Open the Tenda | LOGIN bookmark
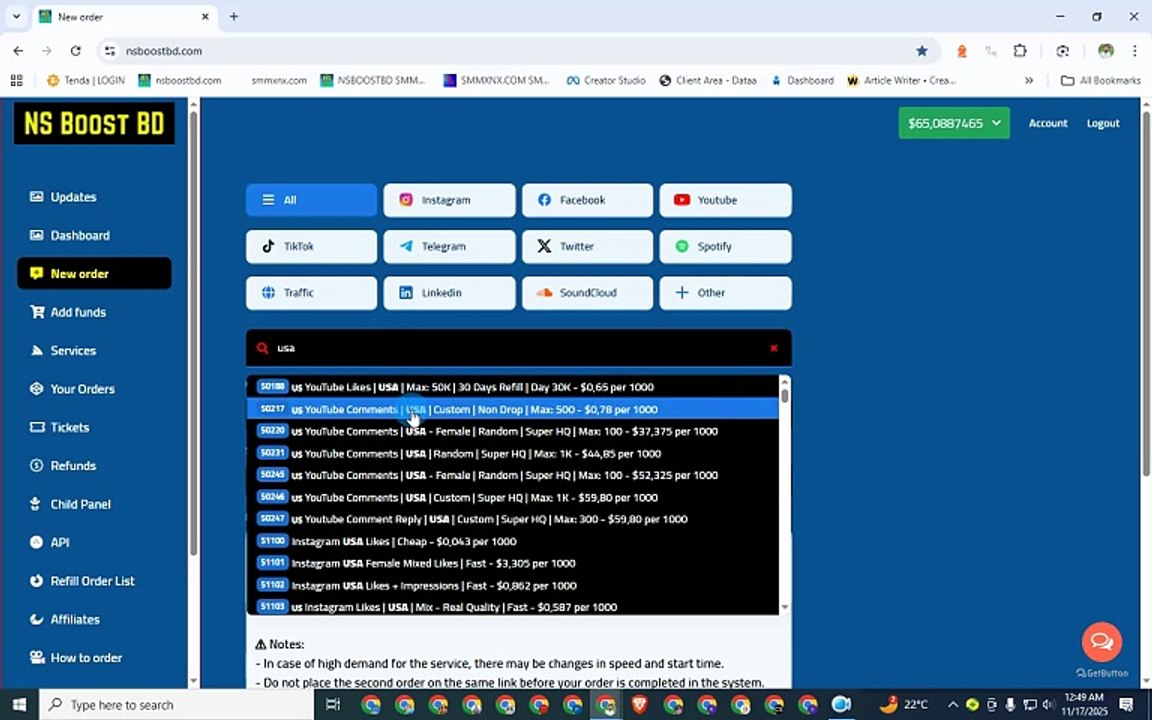The height and width of the screenshot is (720, 1152). [x=85, y=80]
